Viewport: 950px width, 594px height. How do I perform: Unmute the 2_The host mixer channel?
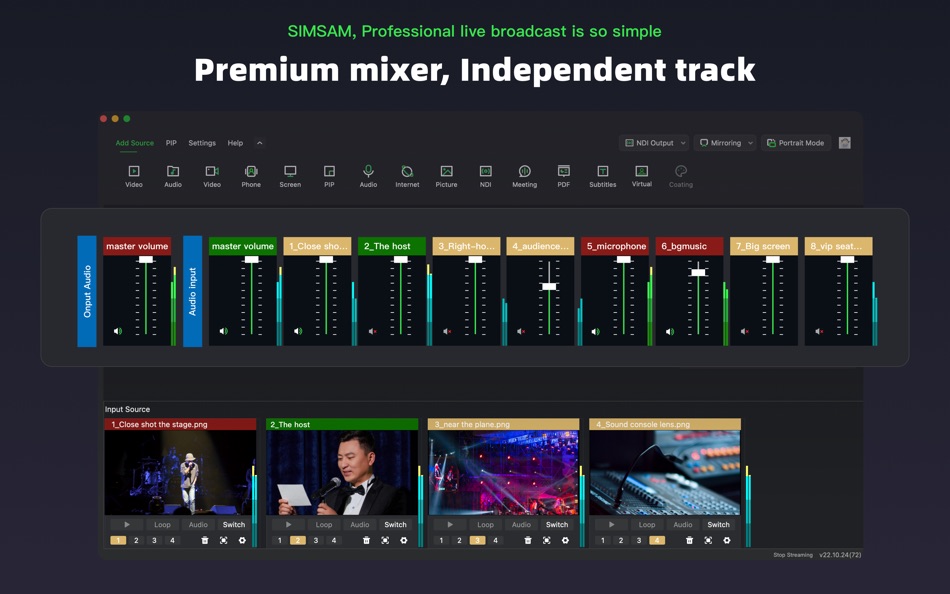coord(373,331)
